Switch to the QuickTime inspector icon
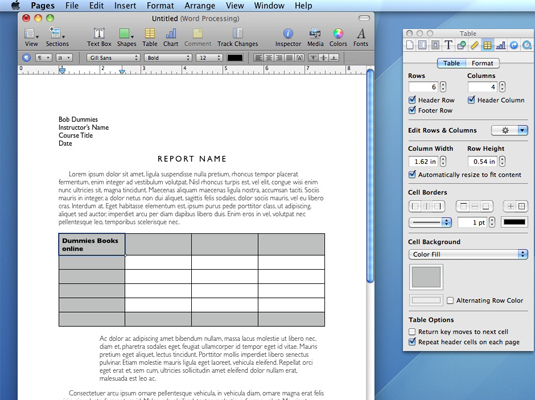535x400 pixels. tap(527, 45)
